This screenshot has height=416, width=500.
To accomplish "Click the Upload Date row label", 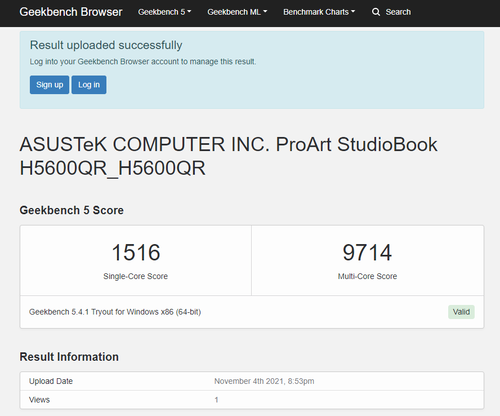I will pyautogui.click(x=51, y=381).
